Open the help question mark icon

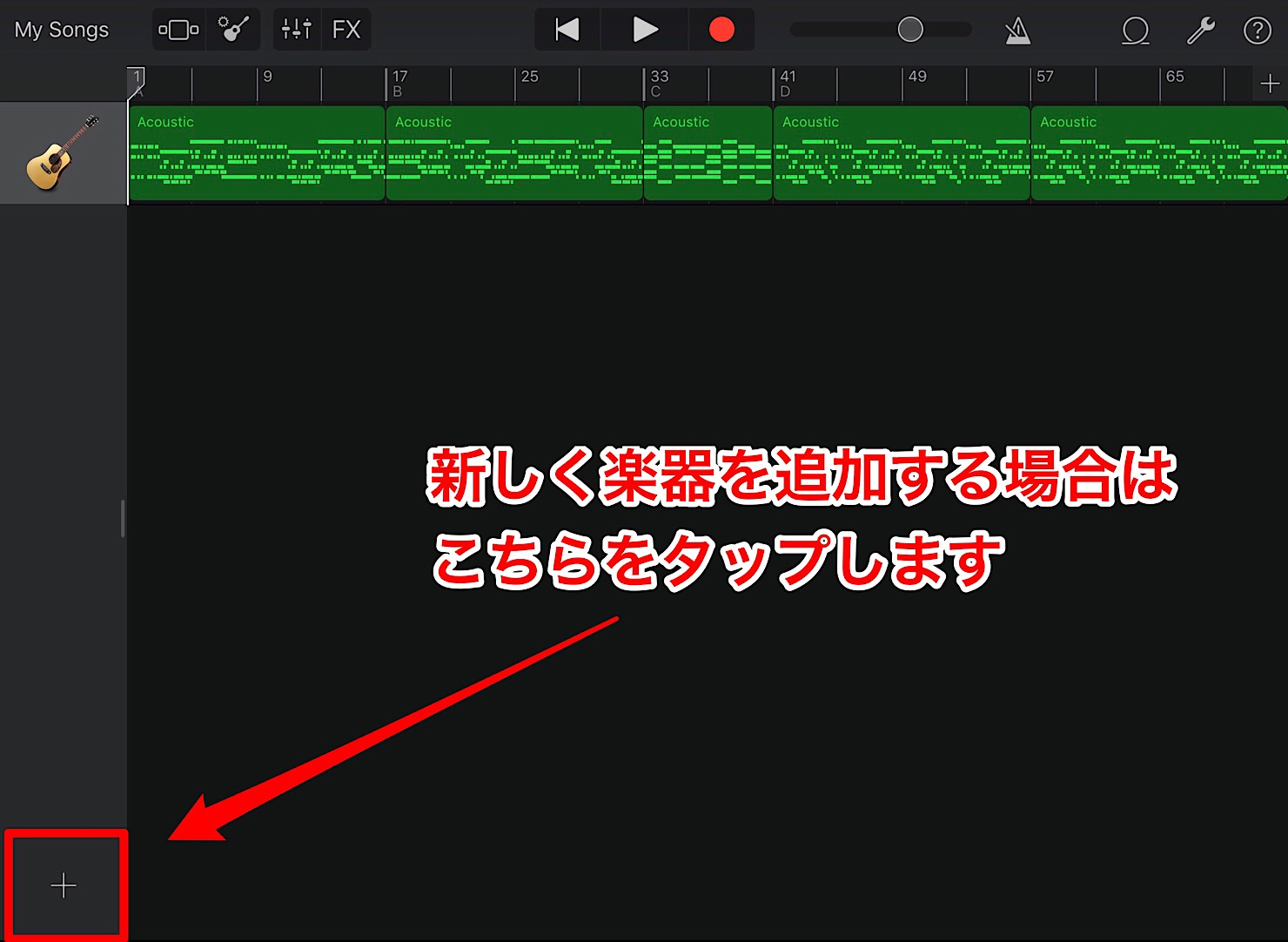(1258, 31)
